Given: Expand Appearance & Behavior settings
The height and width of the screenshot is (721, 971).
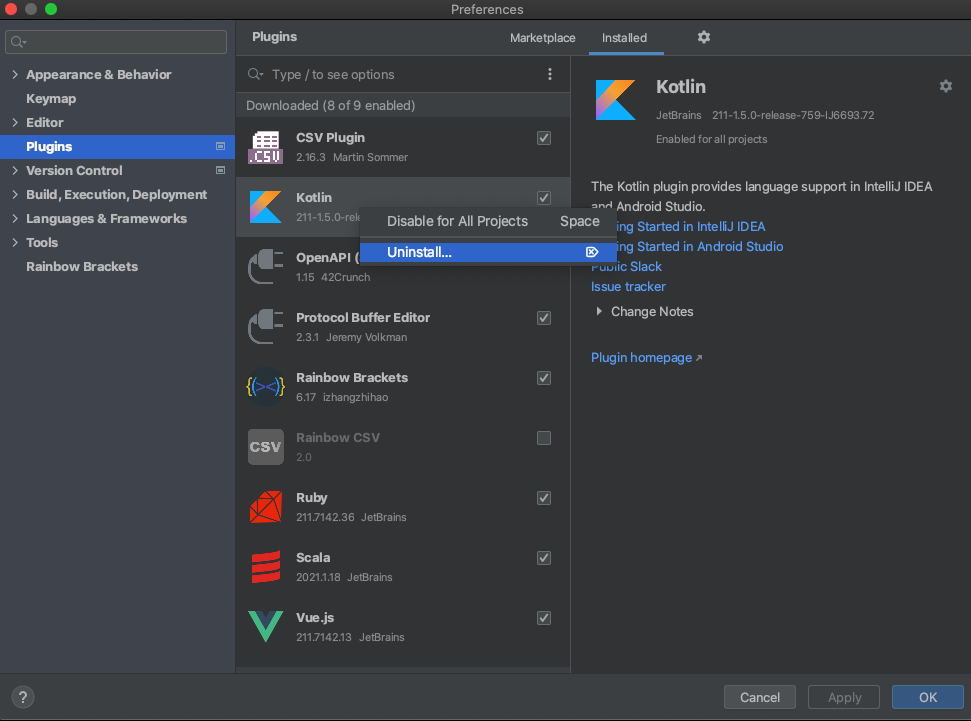Looking at the screenshot, I should (x=15, y=74).
